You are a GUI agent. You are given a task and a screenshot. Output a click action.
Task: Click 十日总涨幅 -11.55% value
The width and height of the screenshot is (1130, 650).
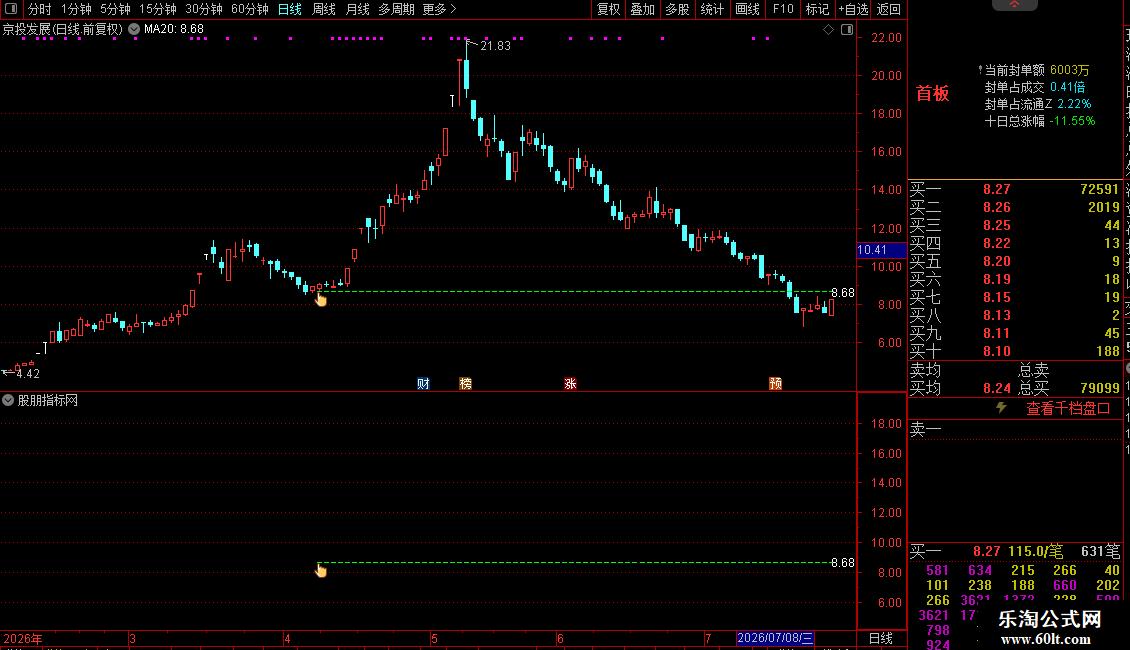pyautogui.click(x=1072, y=121)
